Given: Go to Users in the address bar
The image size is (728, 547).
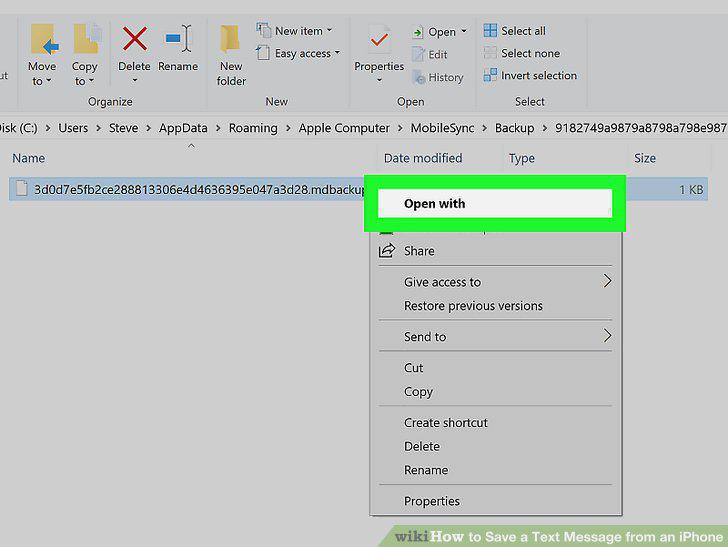Looking at the screenshot, I should point(73,128).
